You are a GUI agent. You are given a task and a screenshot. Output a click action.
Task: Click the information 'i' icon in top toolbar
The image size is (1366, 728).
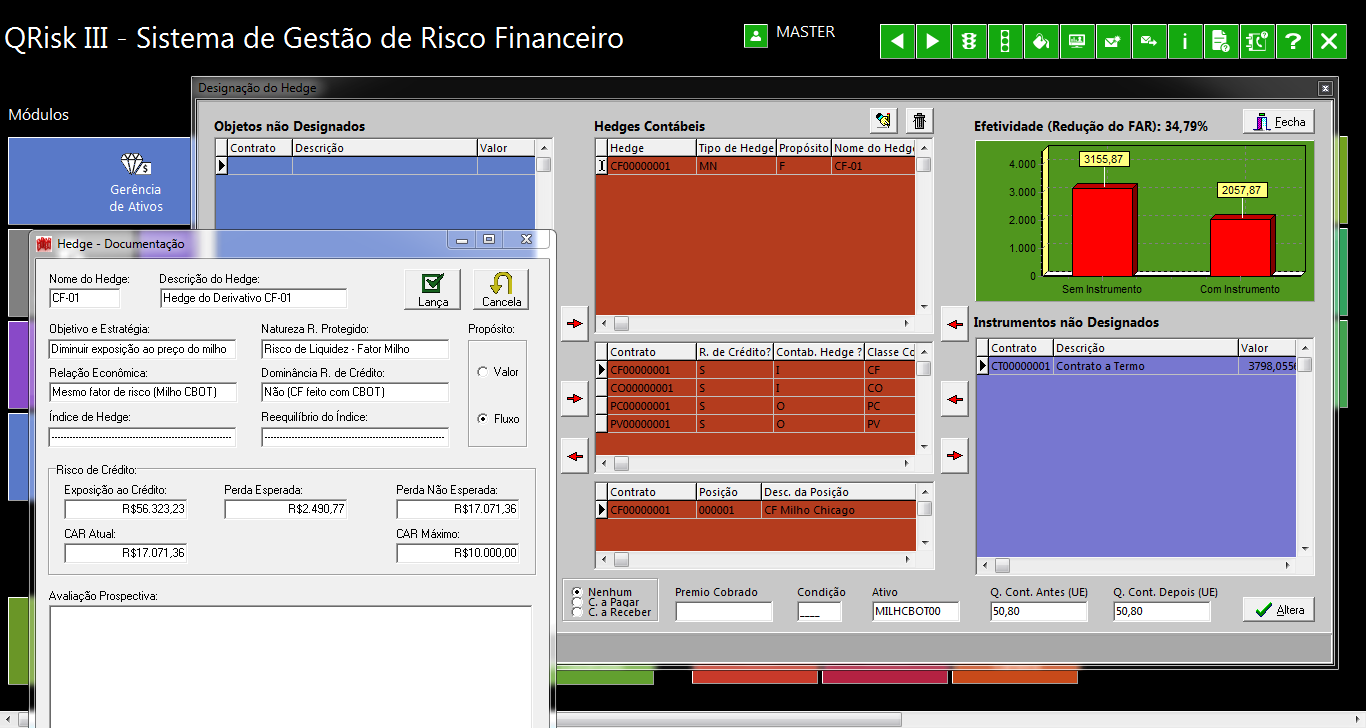coord(1185,41)
